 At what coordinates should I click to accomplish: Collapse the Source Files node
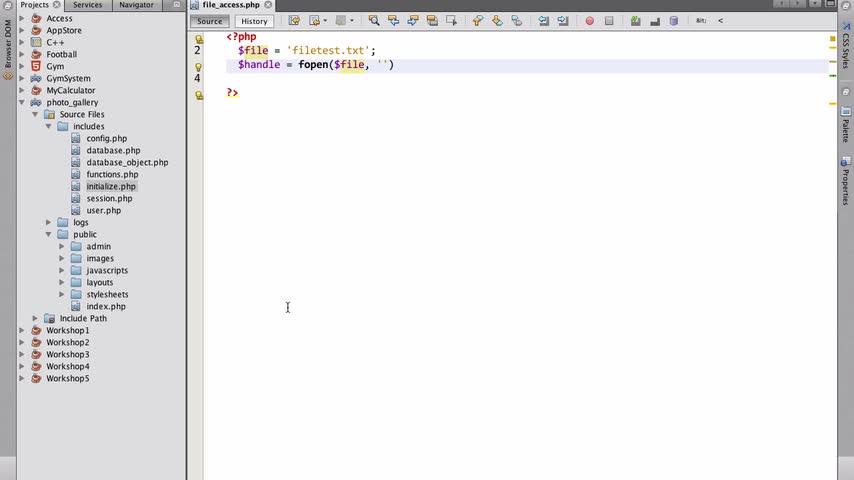click(35, 114)
